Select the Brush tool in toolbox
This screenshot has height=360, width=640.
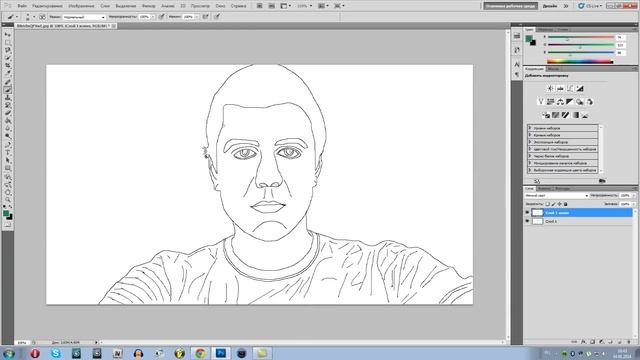(x=8, y=90)
